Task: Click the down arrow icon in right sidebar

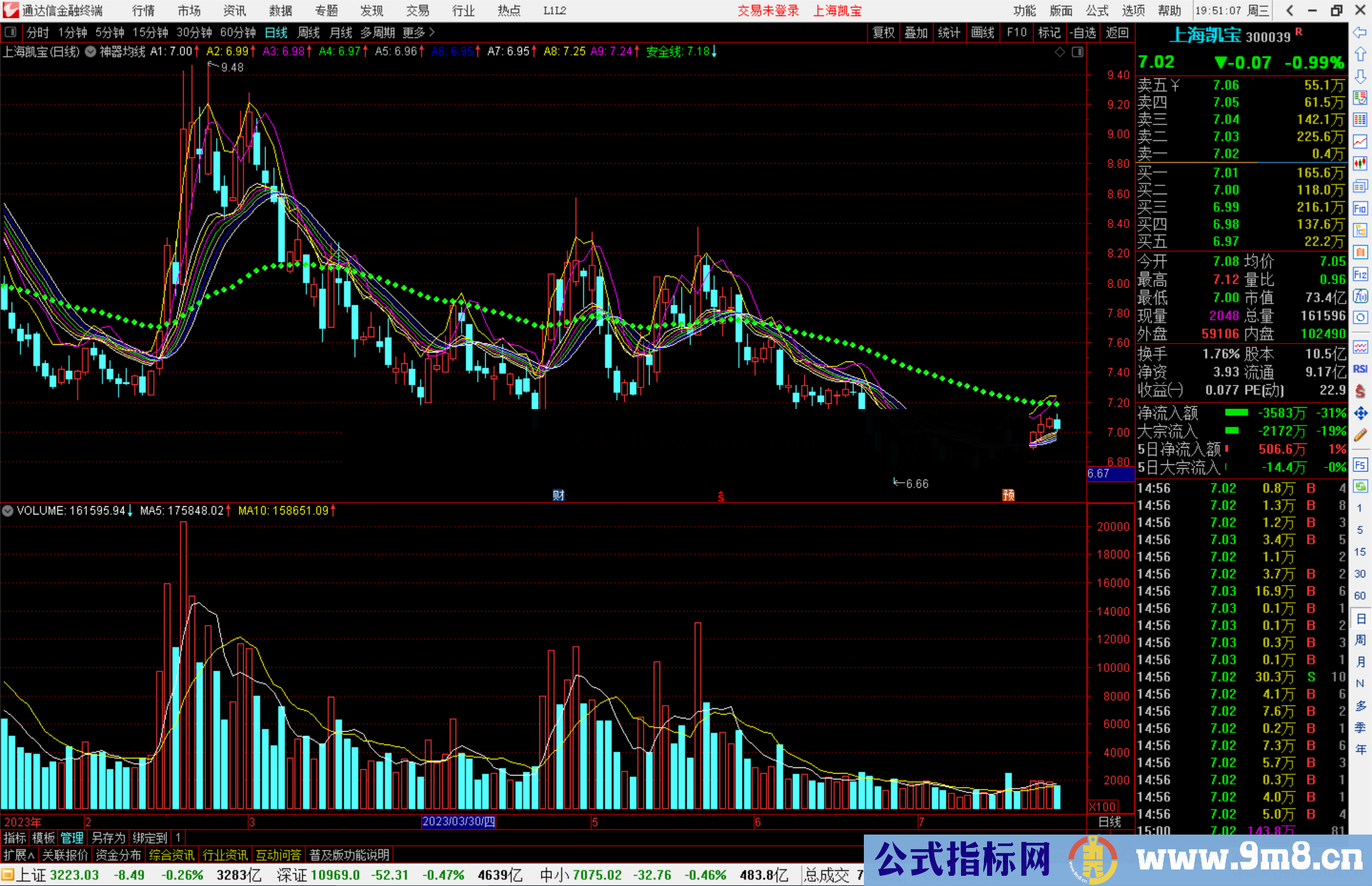Action: point(1360,76)
